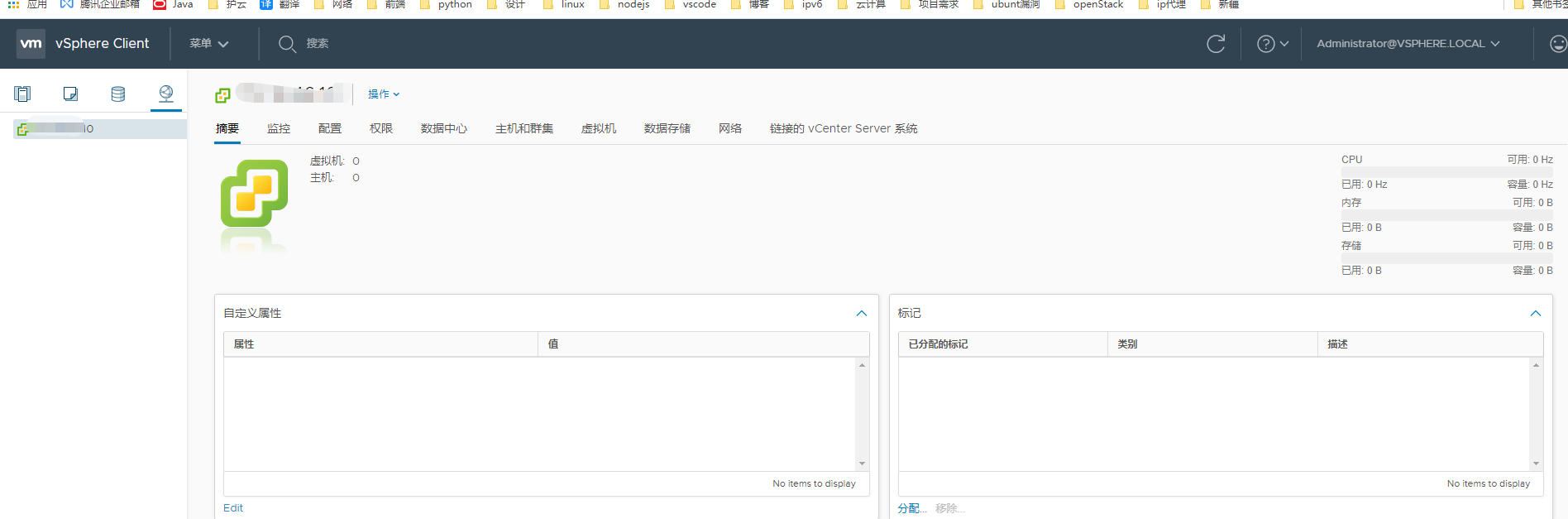Open the vscode bookmarks folder
Image resolution: width=1568 pixels, height=519 pixels.
[691, 5]
